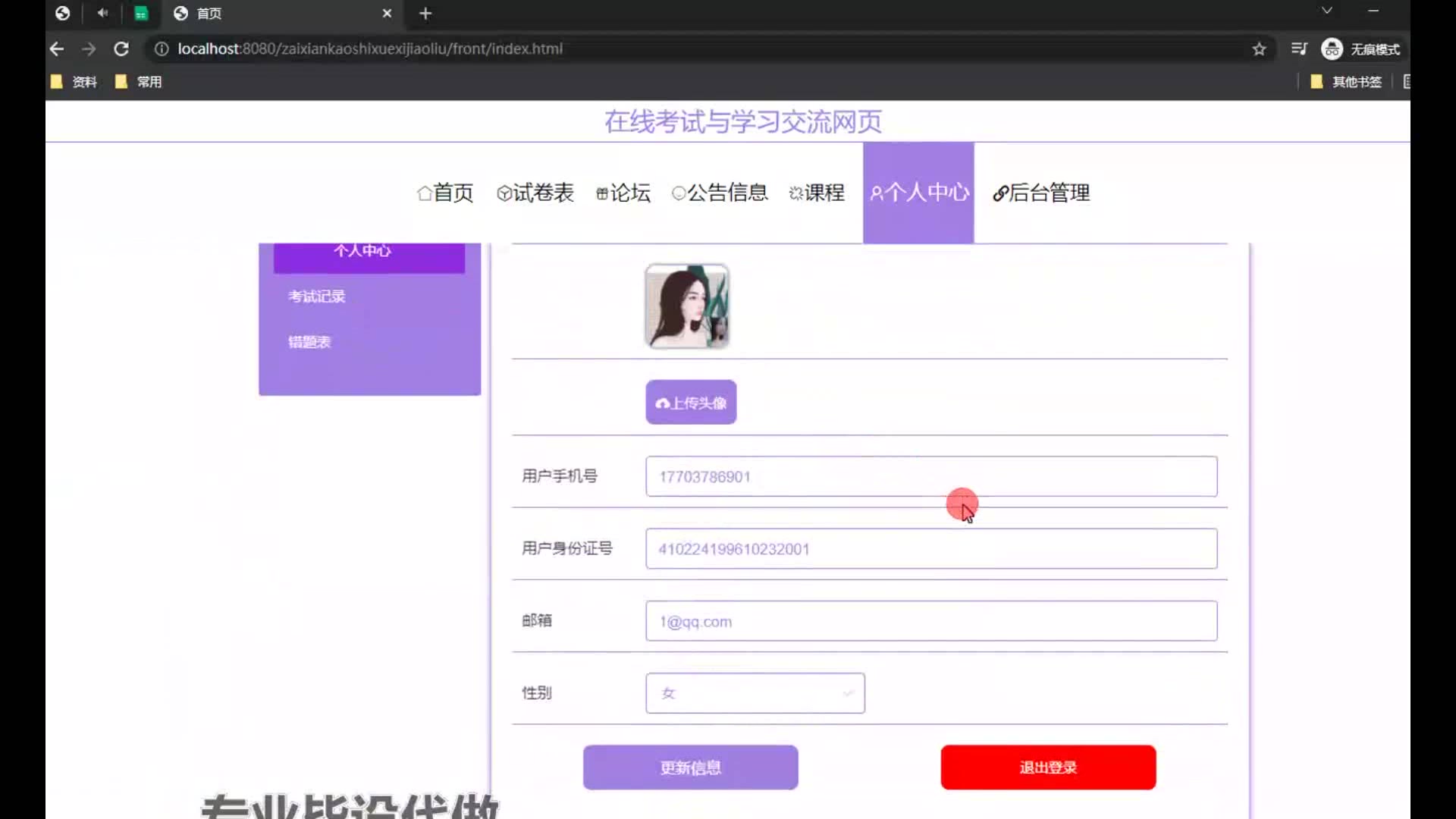Click the 上传头像 upload avatar button
Viewport: 1456px width, 819px height.
tap(691, 403)
